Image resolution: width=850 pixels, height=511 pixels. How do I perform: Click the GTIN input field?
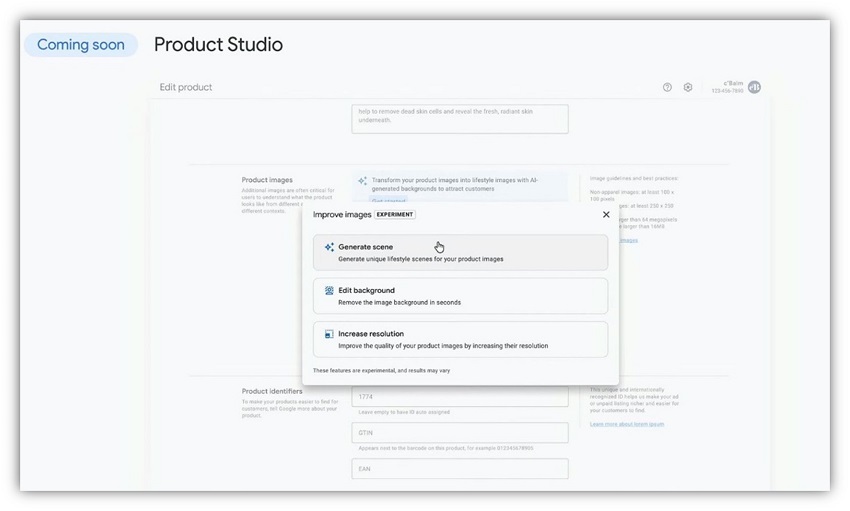tap(460, 432)
